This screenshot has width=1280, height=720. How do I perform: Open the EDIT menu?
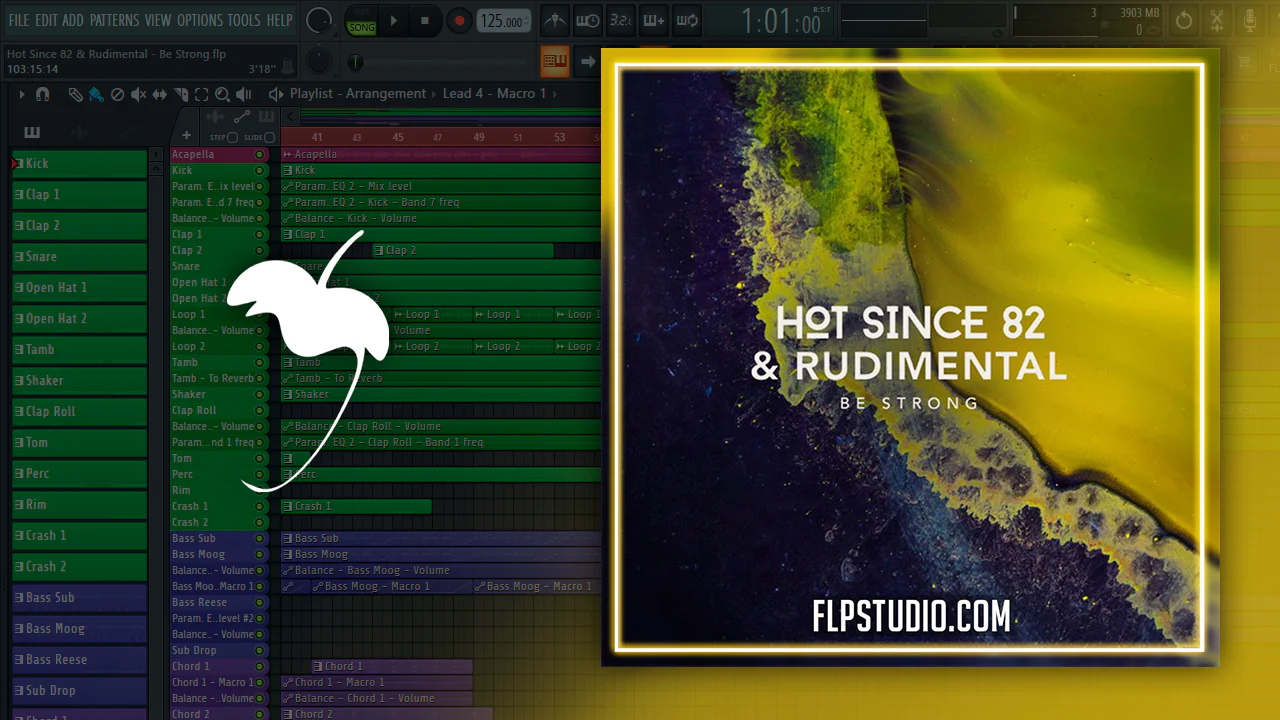[46, 20]
